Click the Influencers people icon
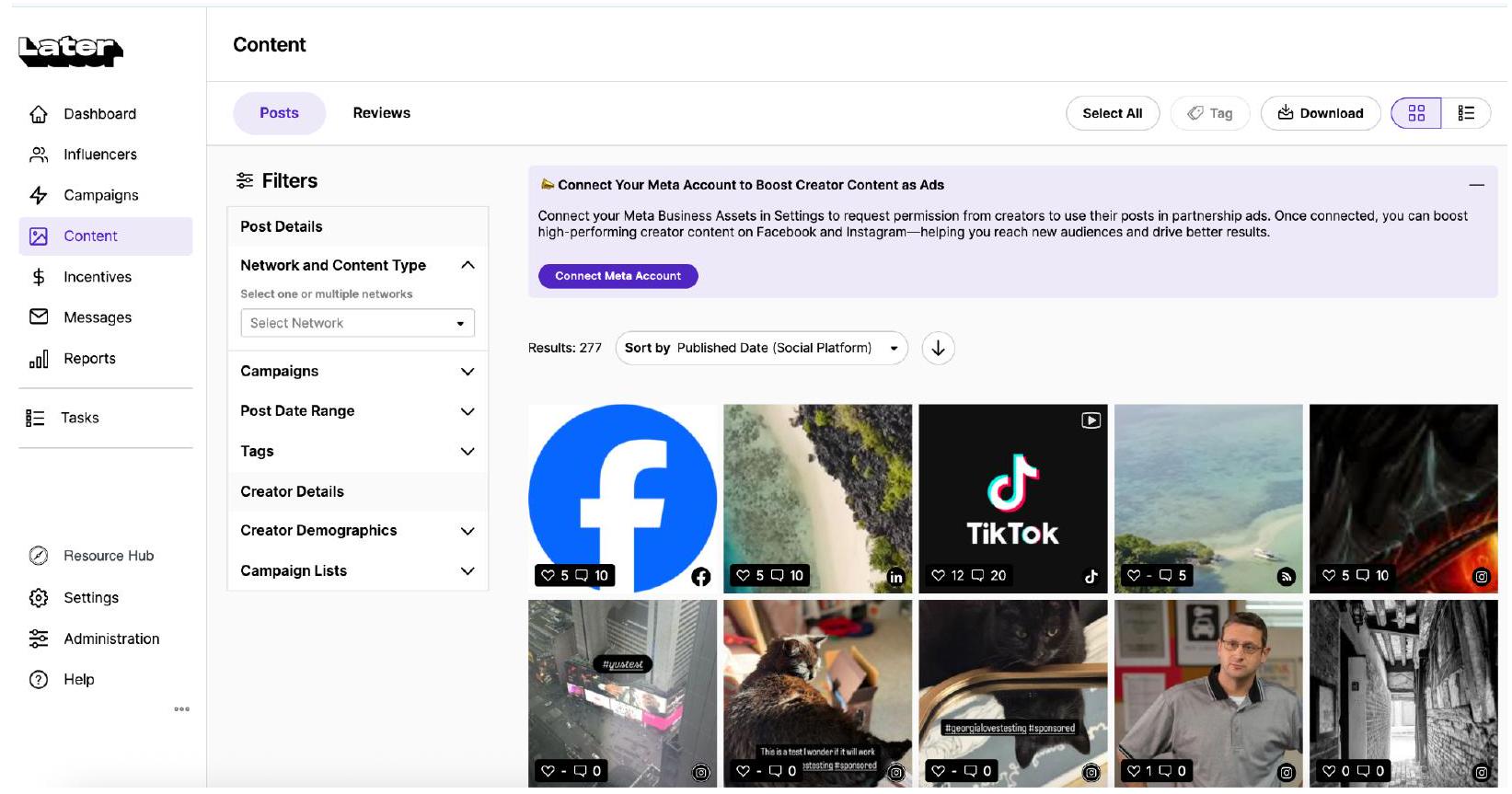1512x794 pixels. [x=39, y=155]
